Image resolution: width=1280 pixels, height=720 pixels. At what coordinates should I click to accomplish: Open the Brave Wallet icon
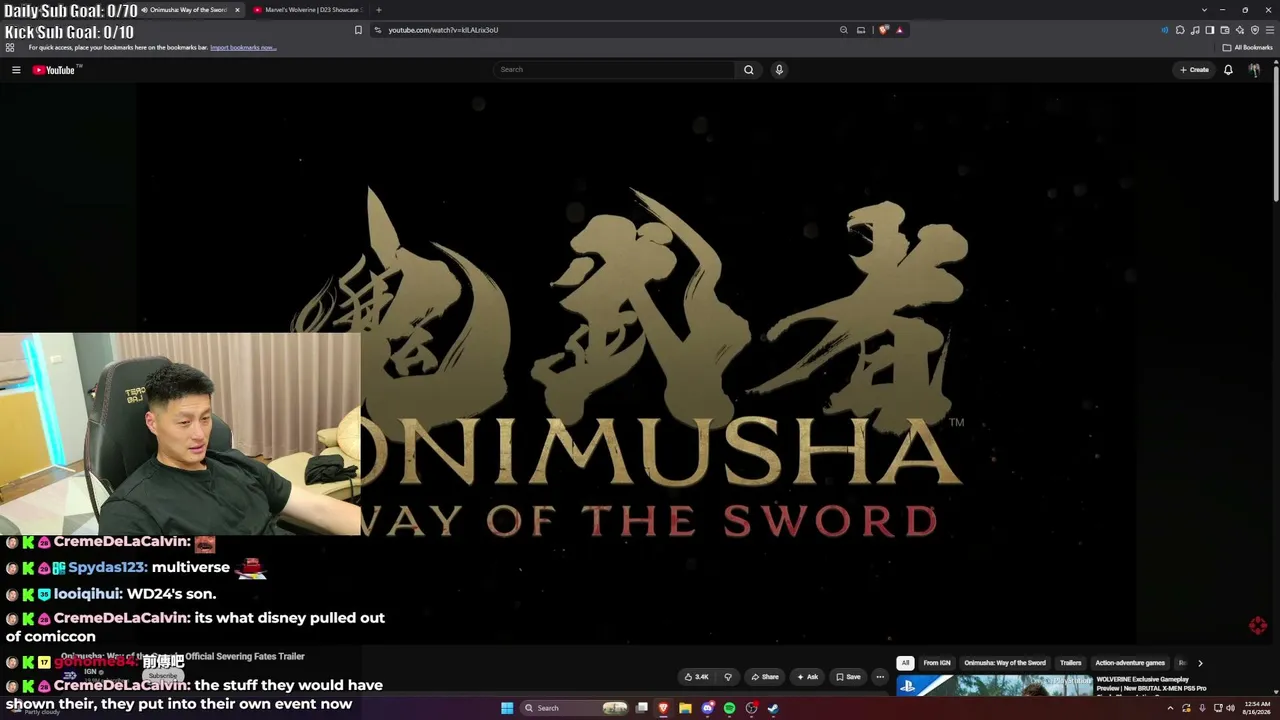click(1225, 30)
